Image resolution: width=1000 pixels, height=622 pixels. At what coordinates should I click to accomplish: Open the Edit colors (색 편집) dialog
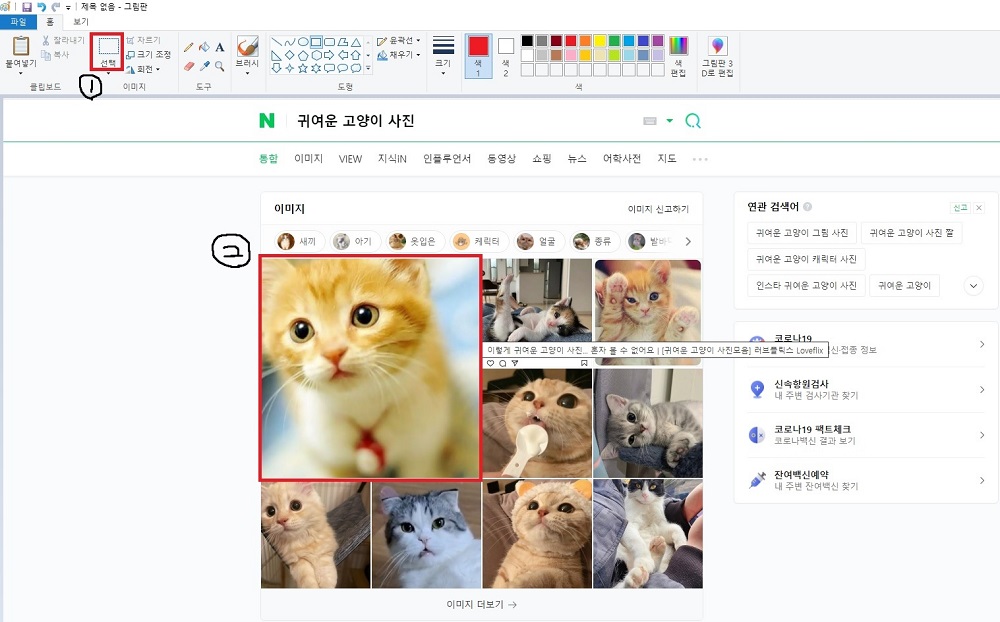point(679,52)
